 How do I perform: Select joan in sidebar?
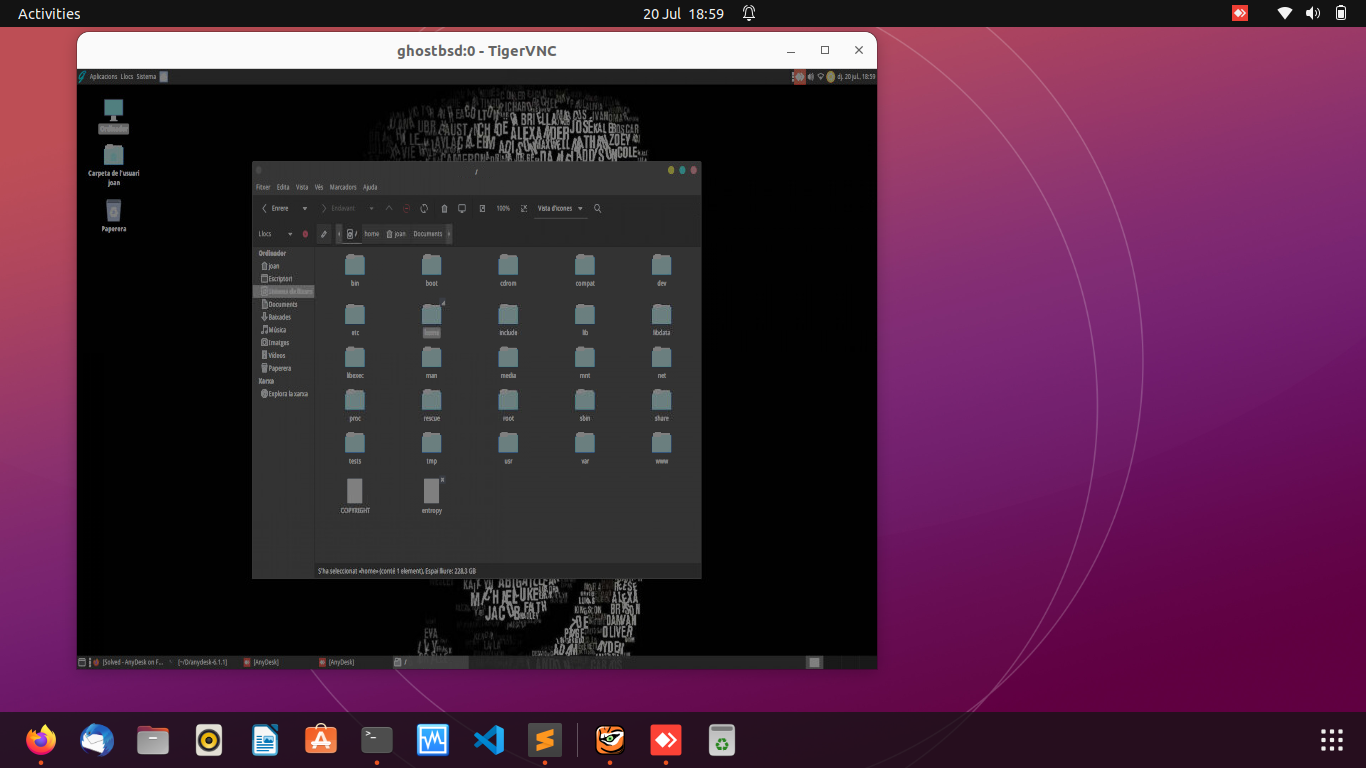pos(271,266)
